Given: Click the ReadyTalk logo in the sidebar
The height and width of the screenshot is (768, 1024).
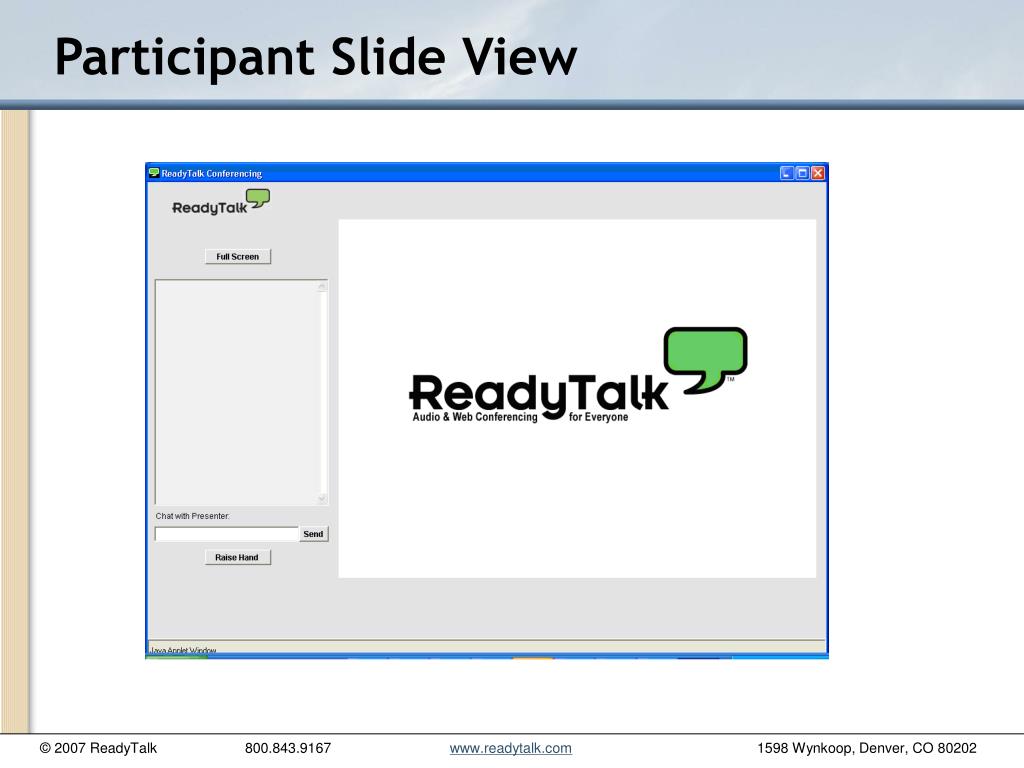Looking at the screenshot, I should 221,202.
